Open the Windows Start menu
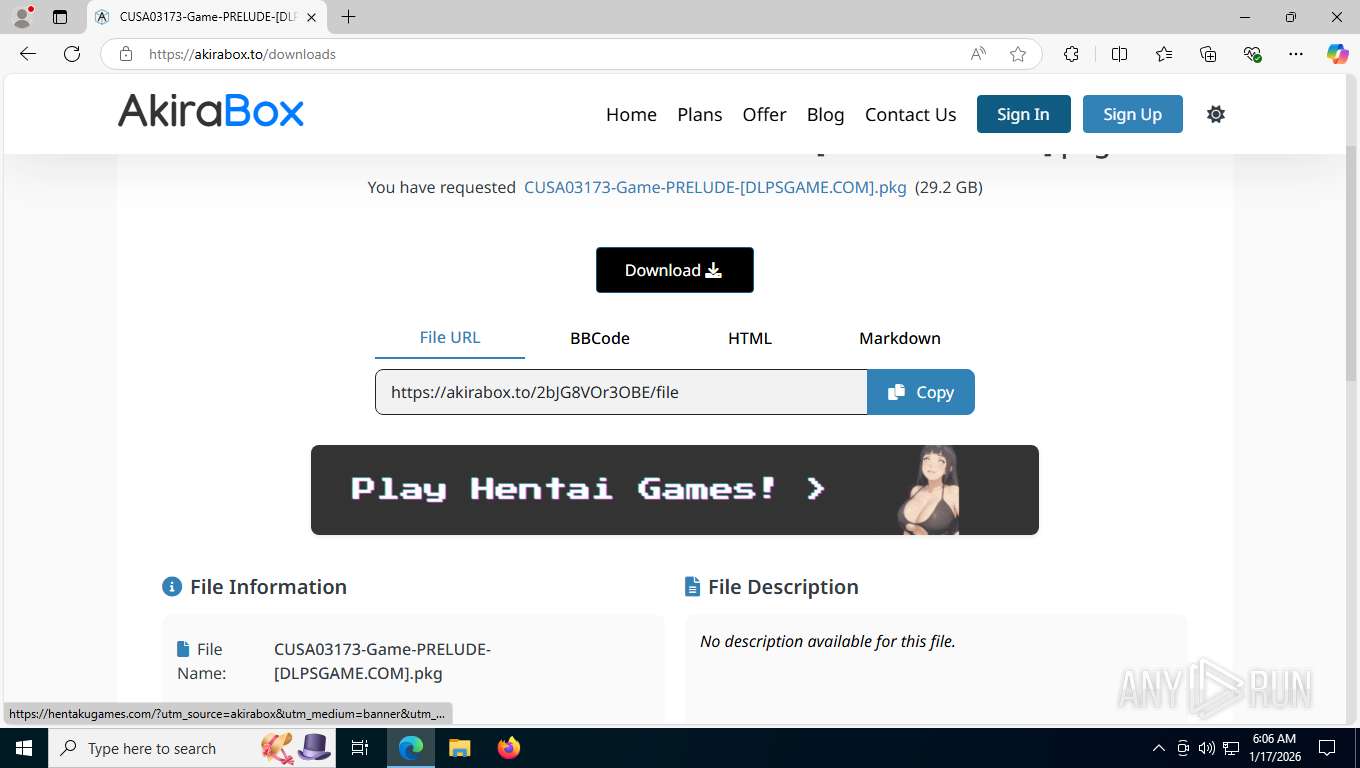 pyautogui.click(x=23, y=748)
